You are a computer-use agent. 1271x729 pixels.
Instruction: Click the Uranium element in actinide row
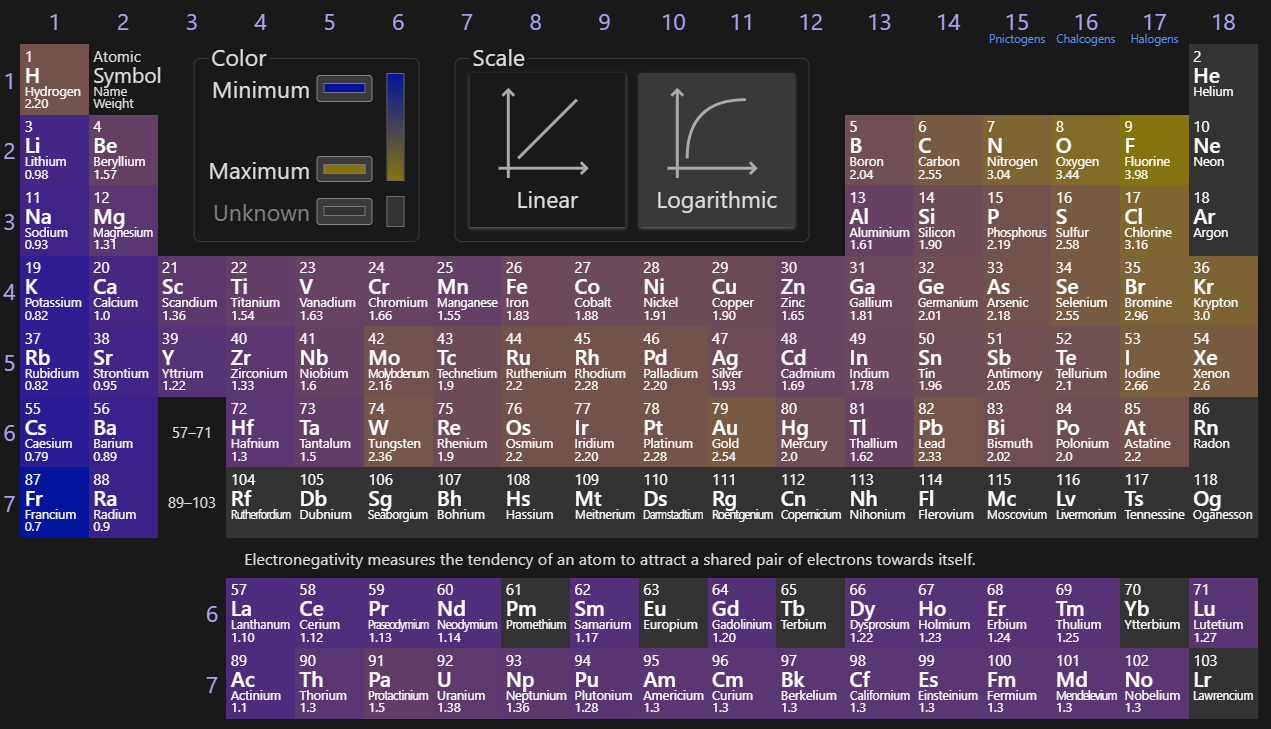pyautogui.click(x=467, y=683)
